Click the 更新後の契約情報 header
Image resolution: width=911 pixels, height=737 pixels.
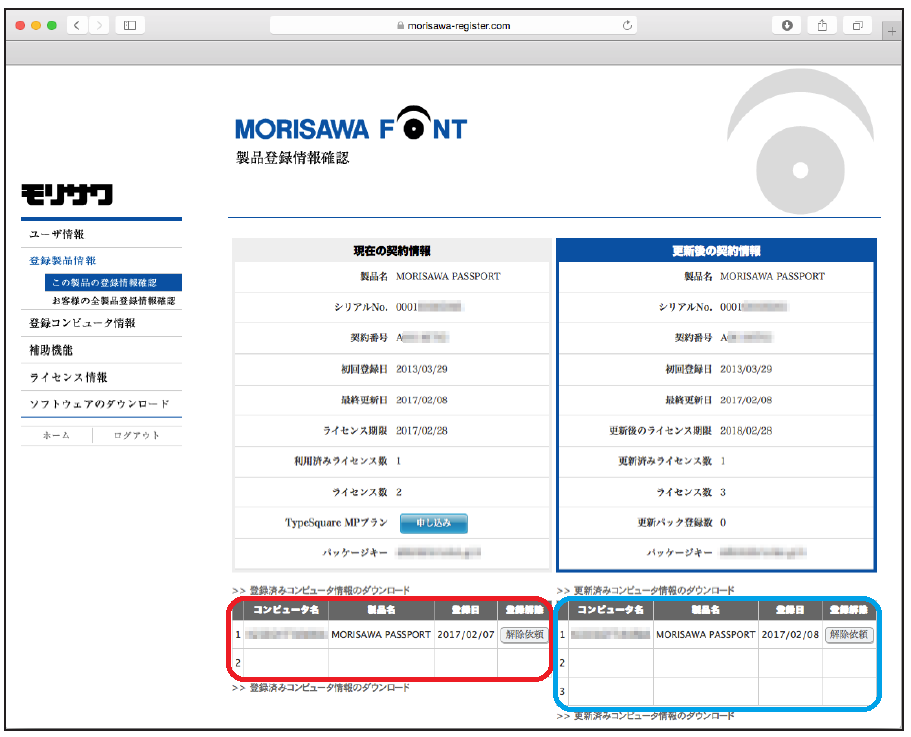click(716, 250)
